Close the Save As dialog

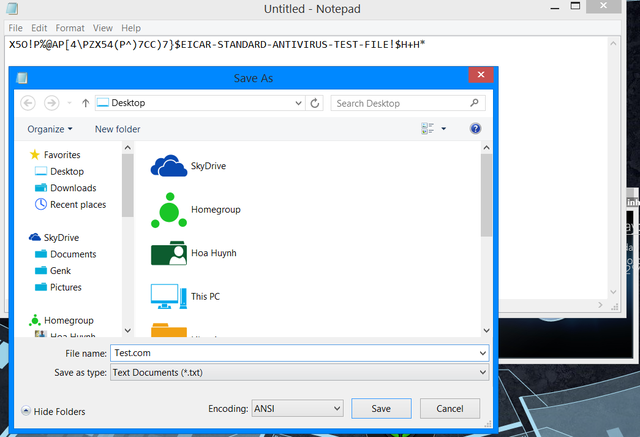click(x=481, y=75)
